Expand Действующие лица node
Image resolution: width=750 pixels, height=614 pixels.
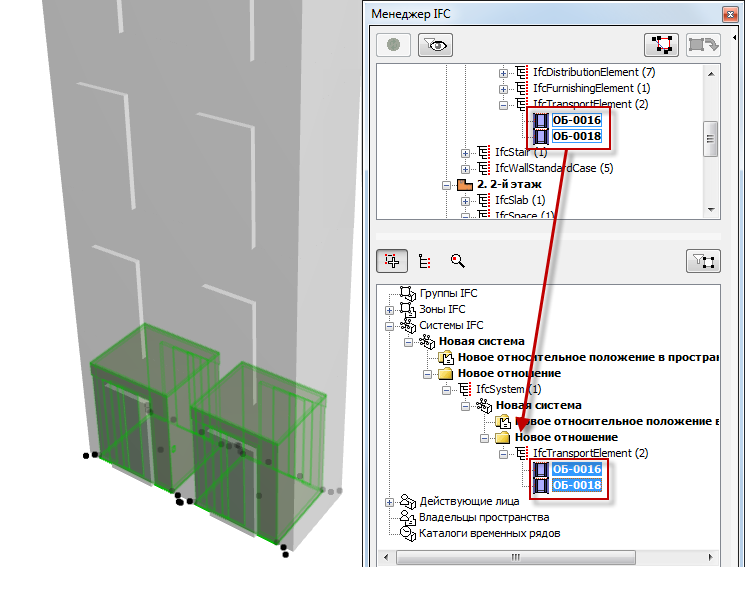[x=389, y=503]
